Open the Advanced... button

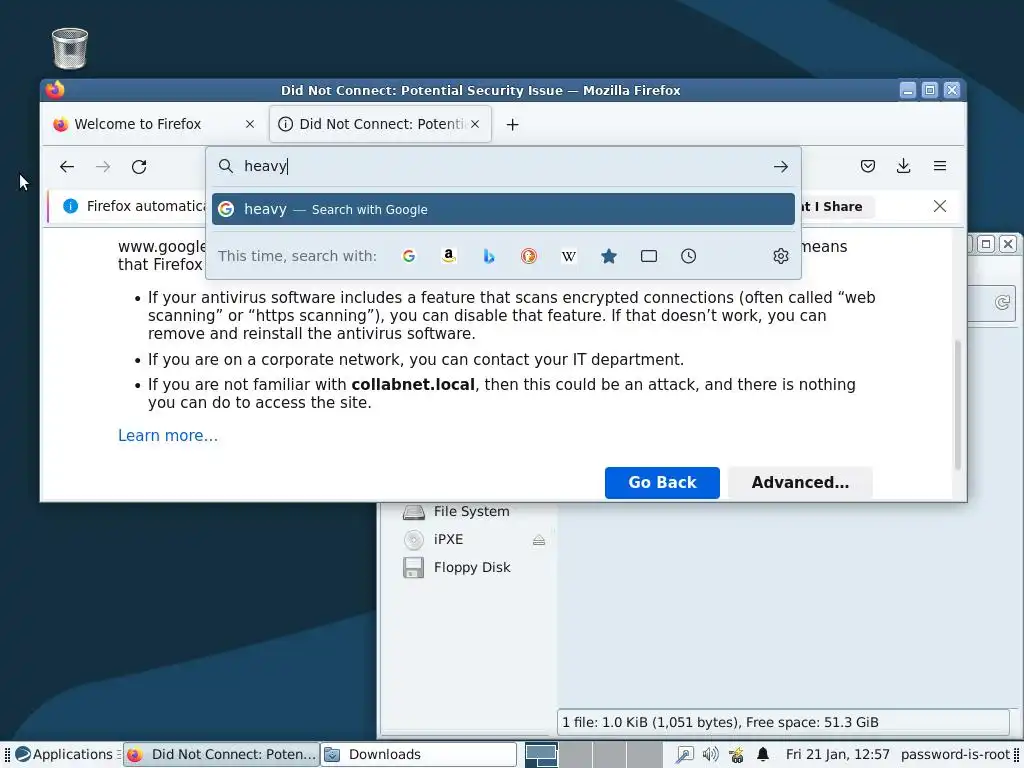point(800,483)
